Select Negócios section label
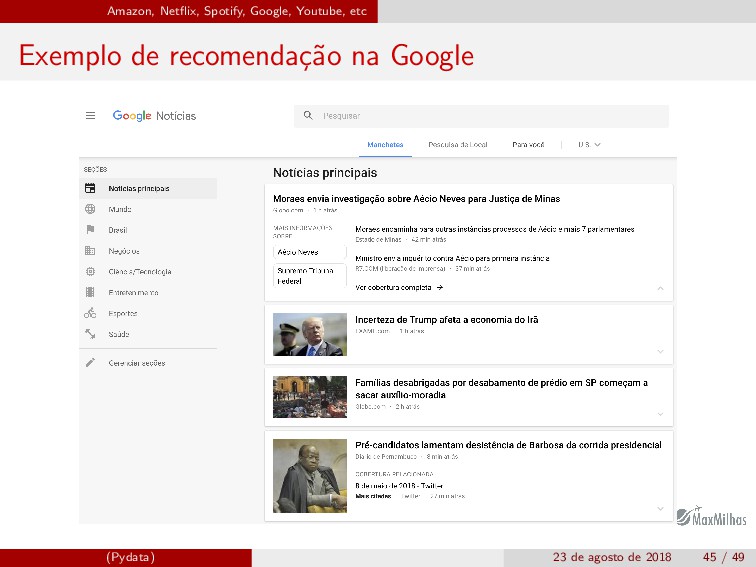Image resolution: width=756 pixels, height=567 pixels. 124,251
